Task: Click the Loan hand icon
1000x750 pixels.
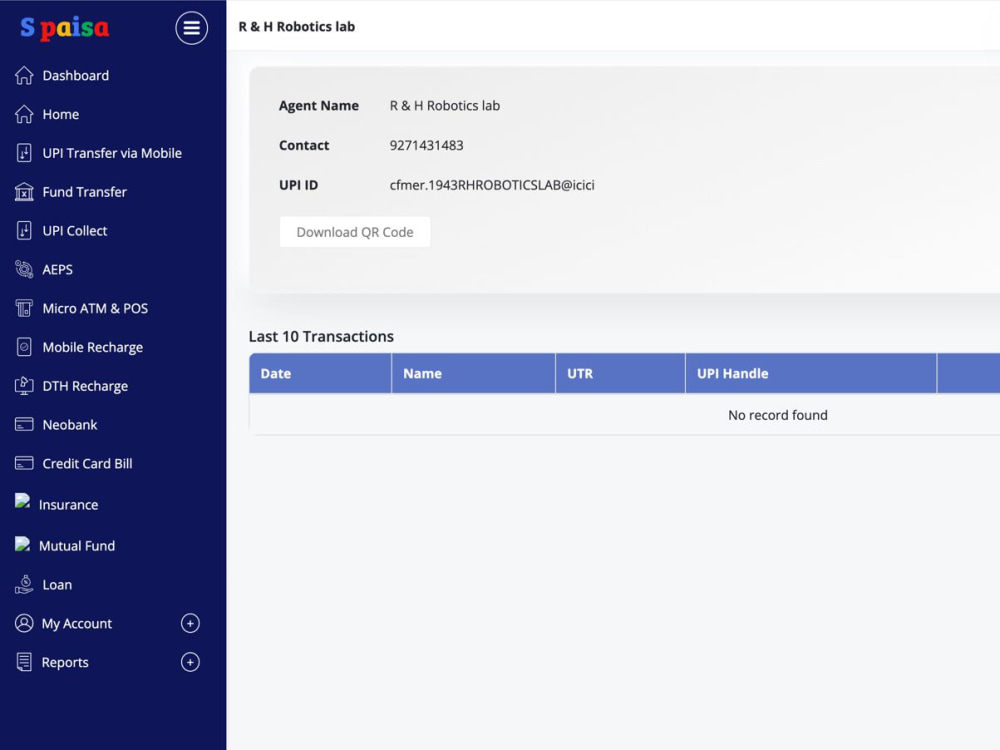Action: [x=24, y=585]
